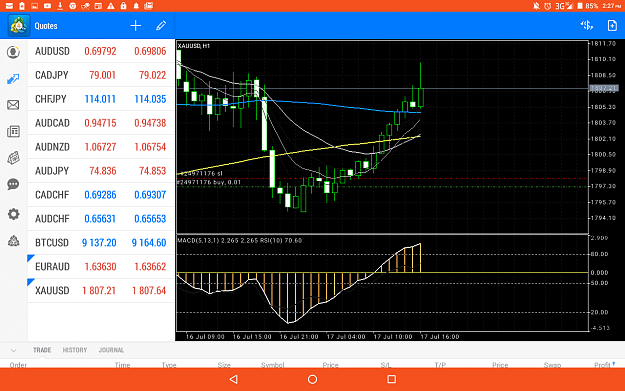This screenshot has width=625, height=391.
Task: Open the news icon in the sidebar
Action: (x=13, y=132)
